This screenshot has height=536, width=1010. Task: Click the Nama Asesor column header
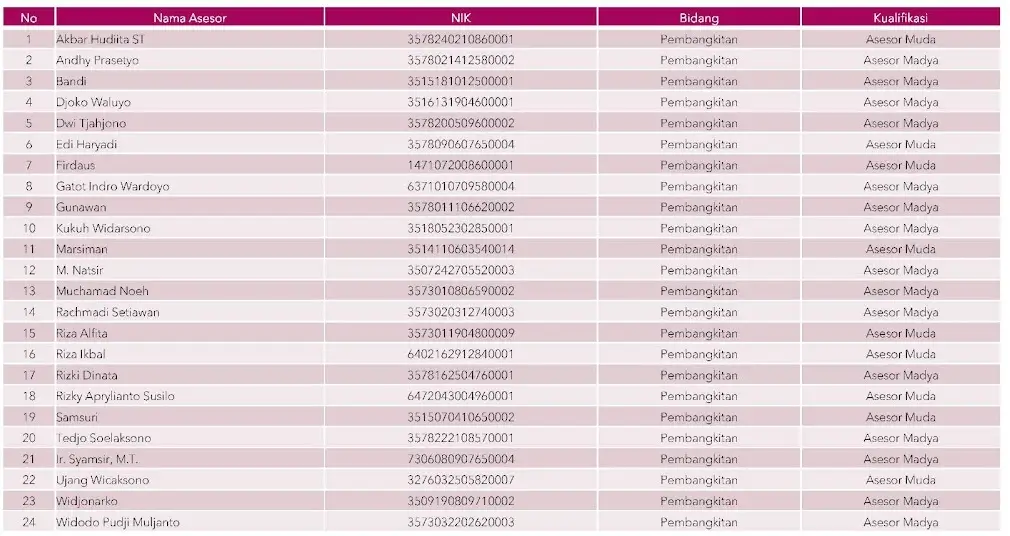(189, 17)
